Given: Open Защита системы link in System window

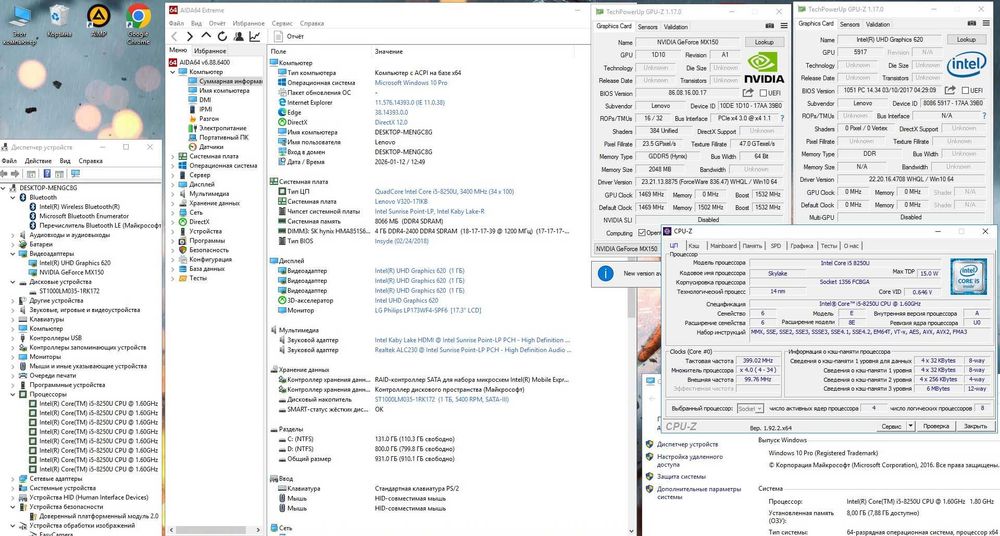Looking at the screenshot, I should (x=681, y=476).
